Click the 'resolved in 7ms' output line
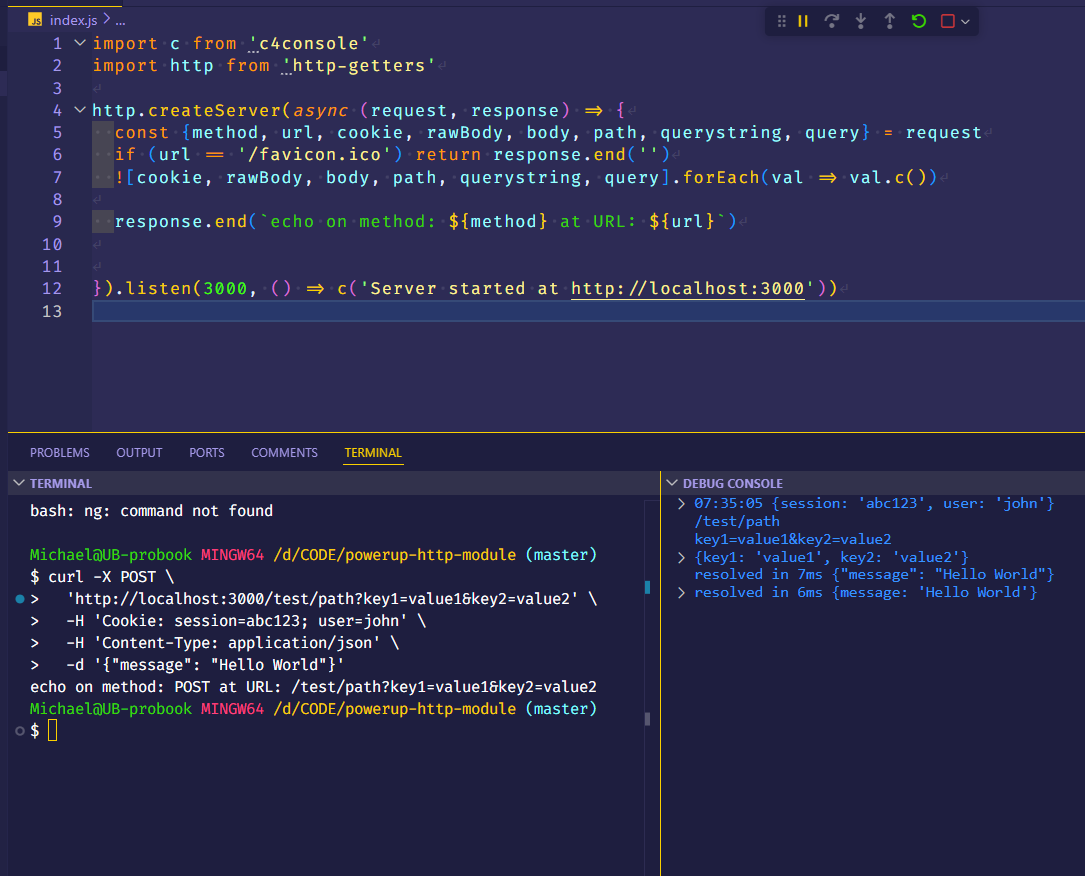This screenshot has height=876, width=1085. tap(874, 574)
